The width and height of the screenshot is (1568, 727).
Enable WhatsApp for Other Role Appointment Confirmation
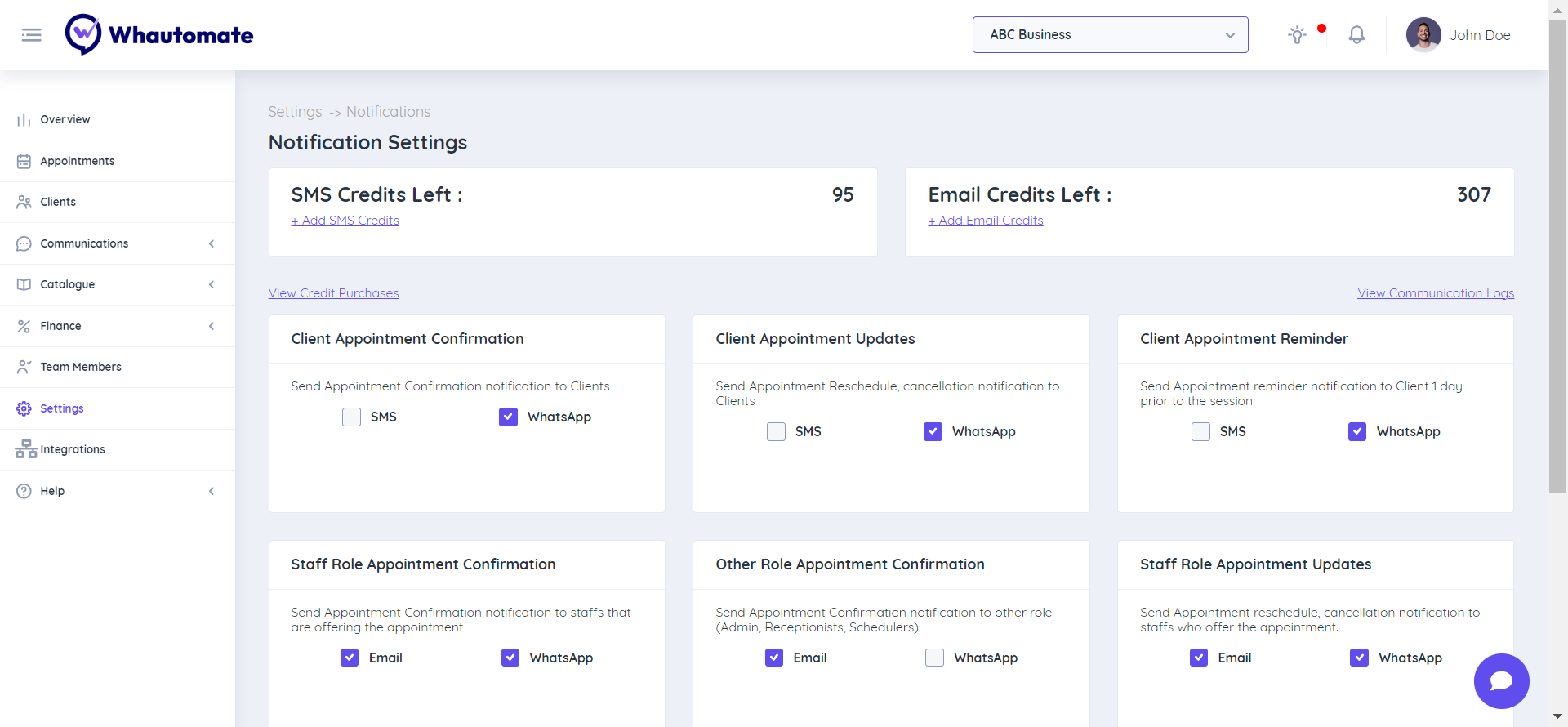pyautogui.click(x=934, y=658)
